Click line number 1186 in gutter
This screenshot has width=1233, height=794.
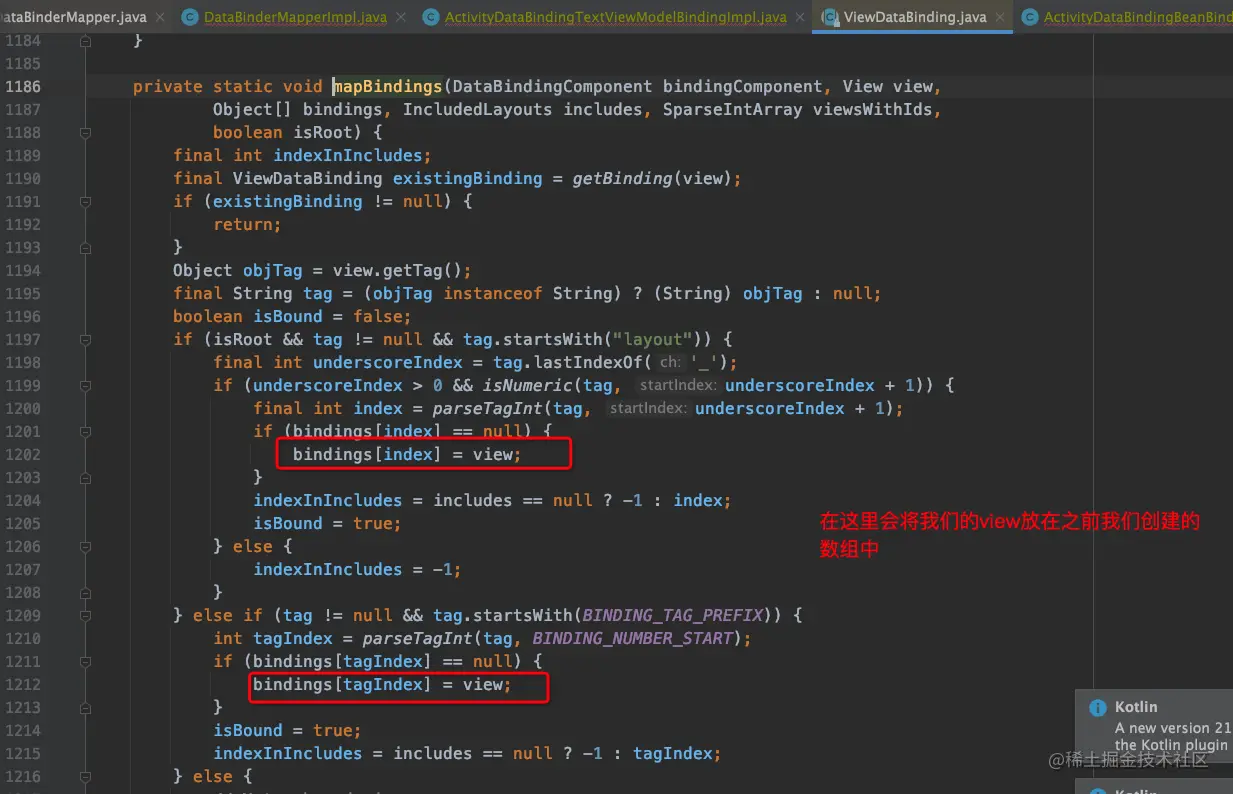(x=23, y=86)
